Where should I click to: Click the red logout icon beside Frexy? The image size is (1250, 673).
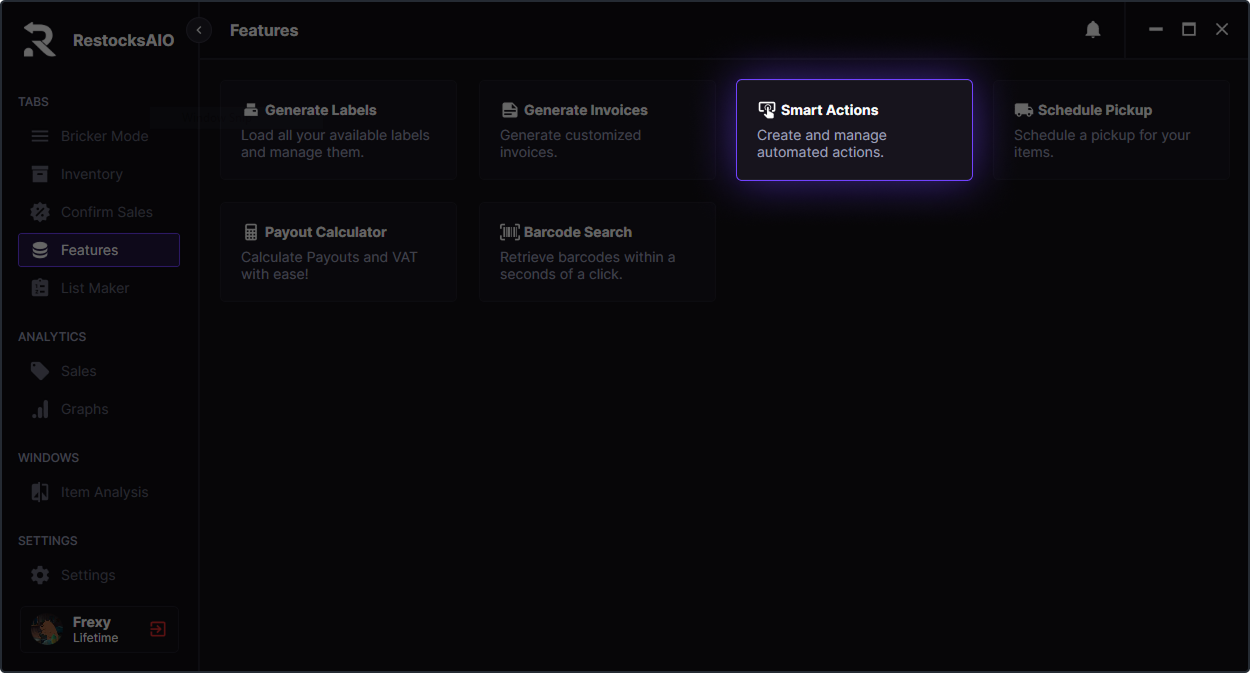(x=158, y=629)
